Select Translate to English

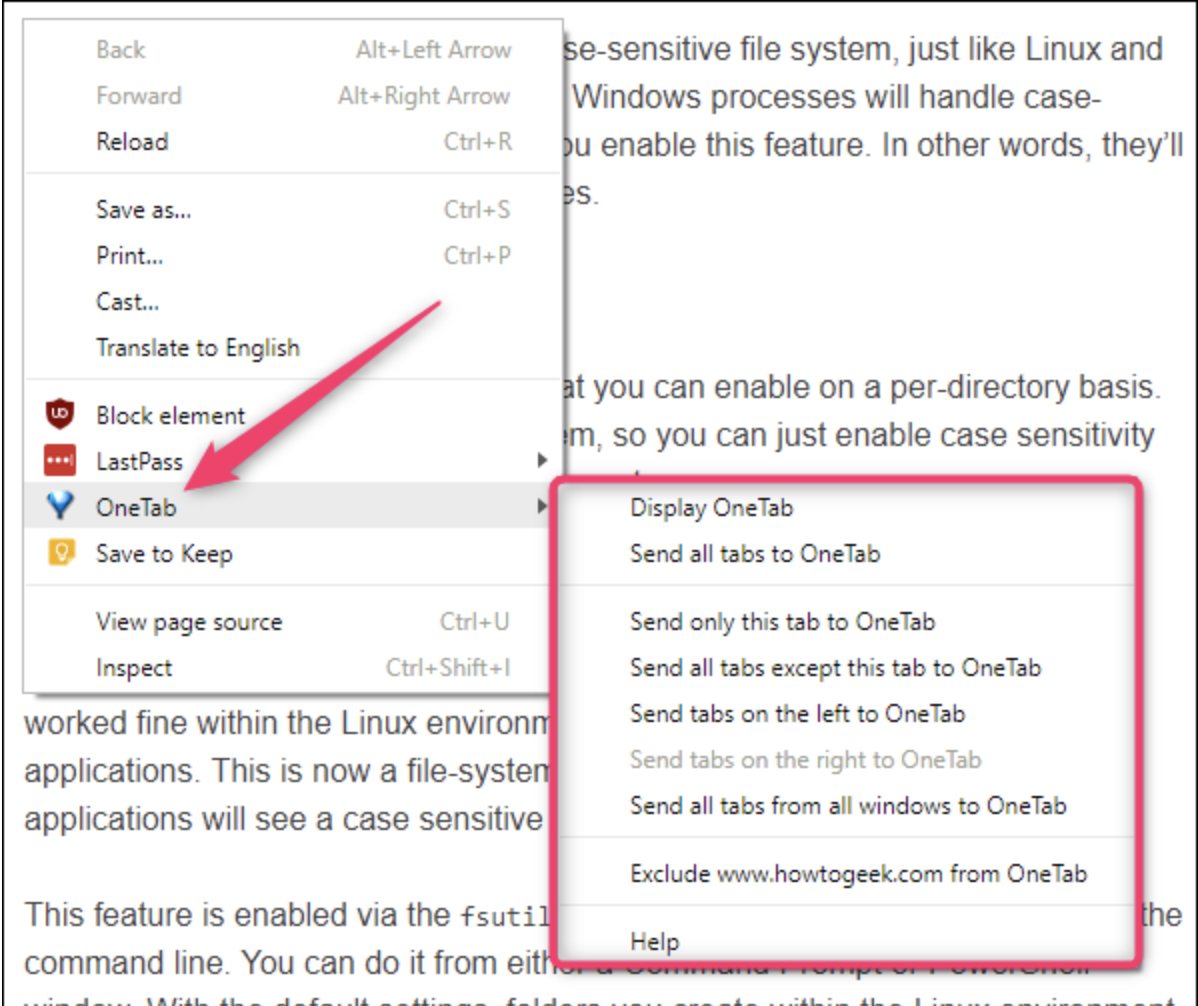293,348
